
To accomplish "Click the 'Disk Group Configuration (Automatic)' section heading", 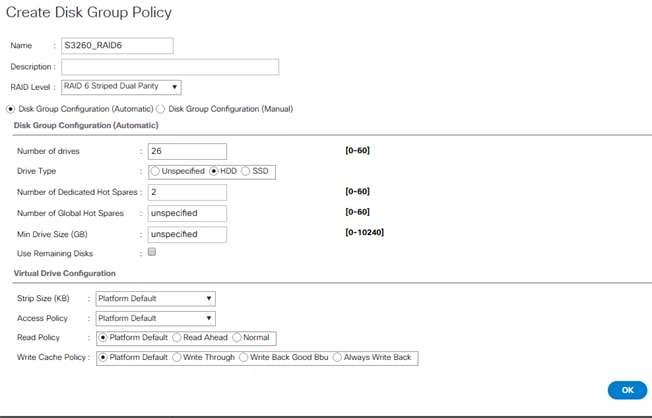I will [86, 125].
